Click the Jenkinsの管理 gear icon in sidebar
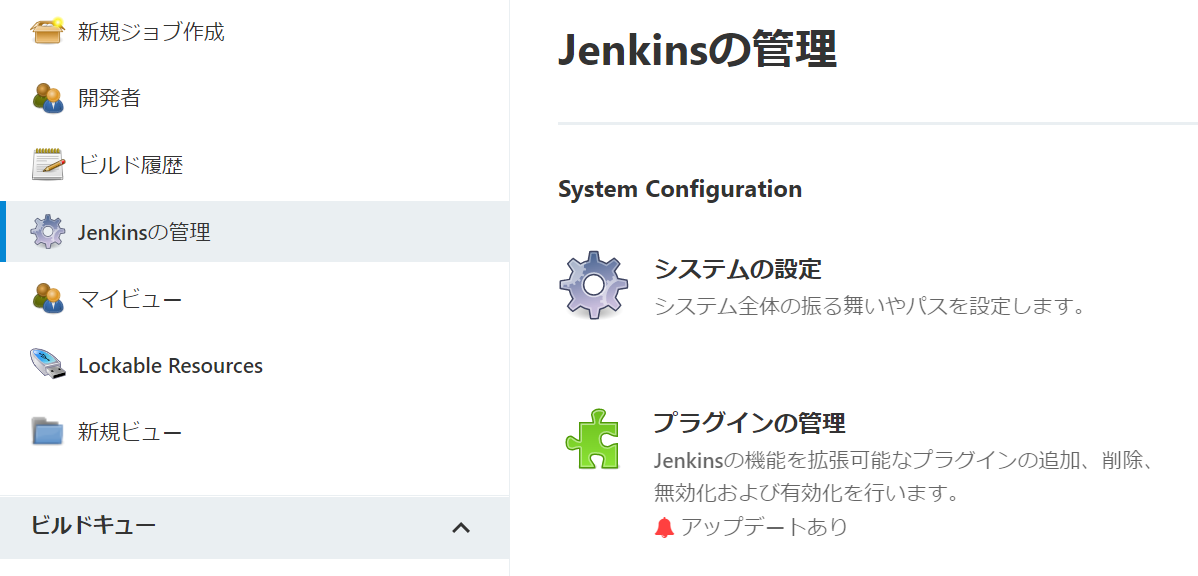The width and height of the screenshot is (1198, 576). coord(47,231)
